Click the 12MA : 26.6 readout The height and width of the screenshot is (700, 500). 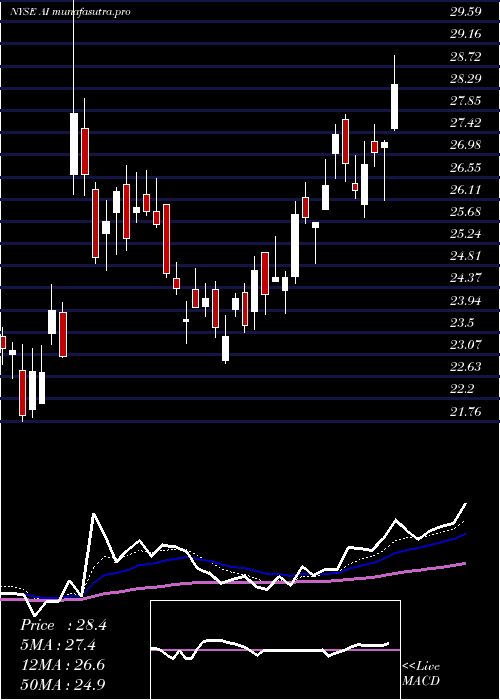62,665
